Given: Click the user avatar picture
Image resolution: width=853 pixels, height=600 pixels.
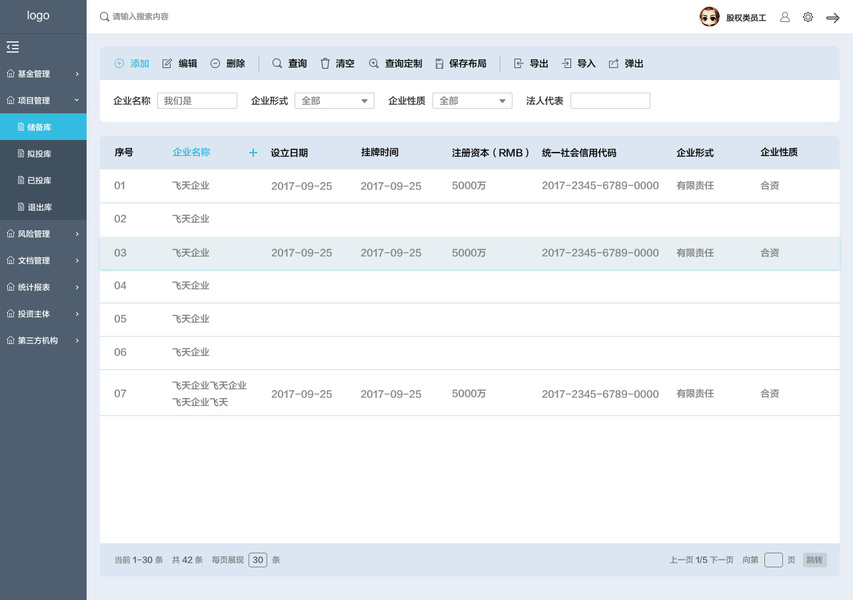Looking at the screenshot, I should 709,17.
